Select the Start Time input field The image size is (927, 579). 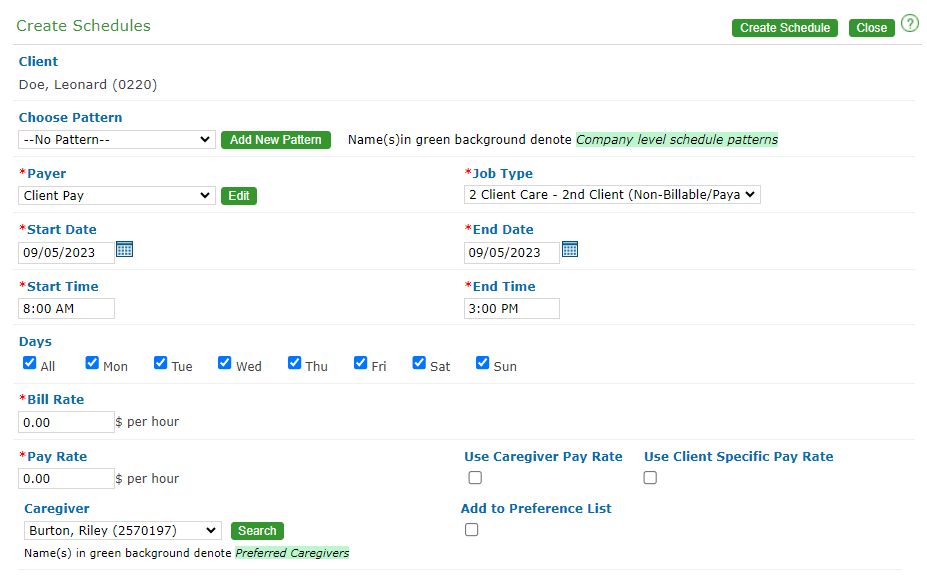66,309
